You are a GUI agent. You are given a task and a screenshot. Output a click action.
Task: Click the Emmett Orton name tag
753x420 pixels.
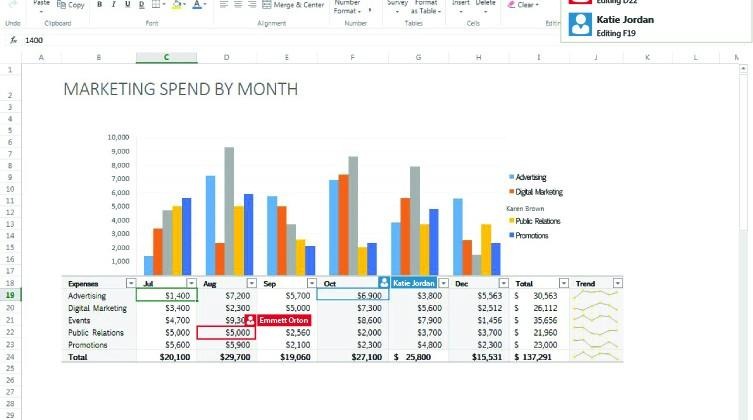coord(284,320)
